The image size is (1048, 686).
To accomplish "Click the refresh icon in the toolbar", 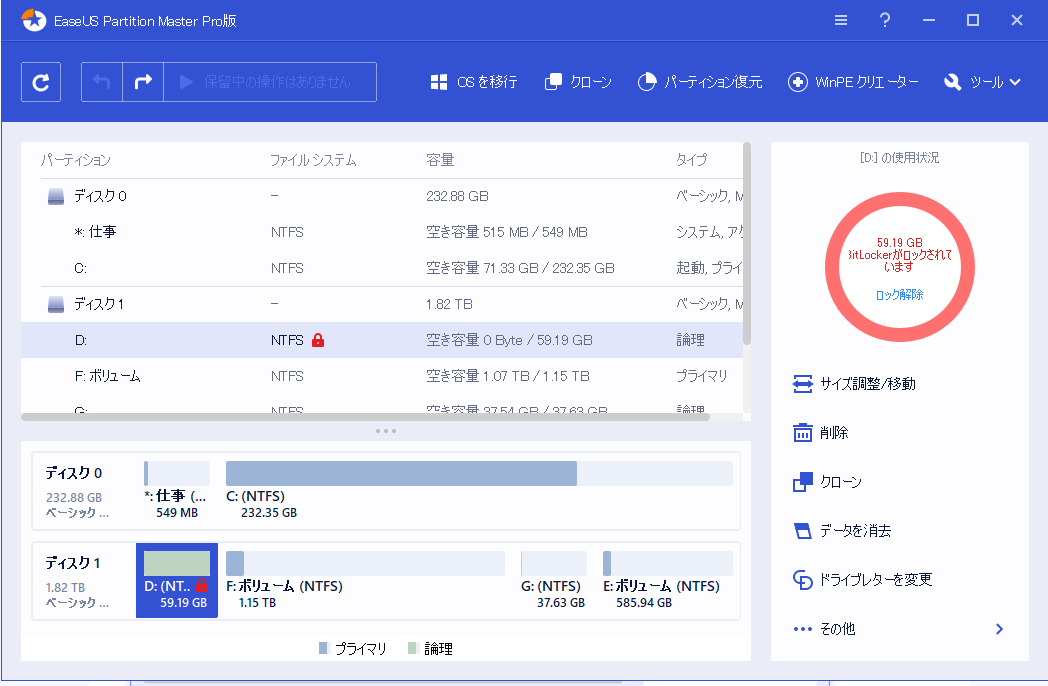I will pyautogui.click(x=40, y=81).
